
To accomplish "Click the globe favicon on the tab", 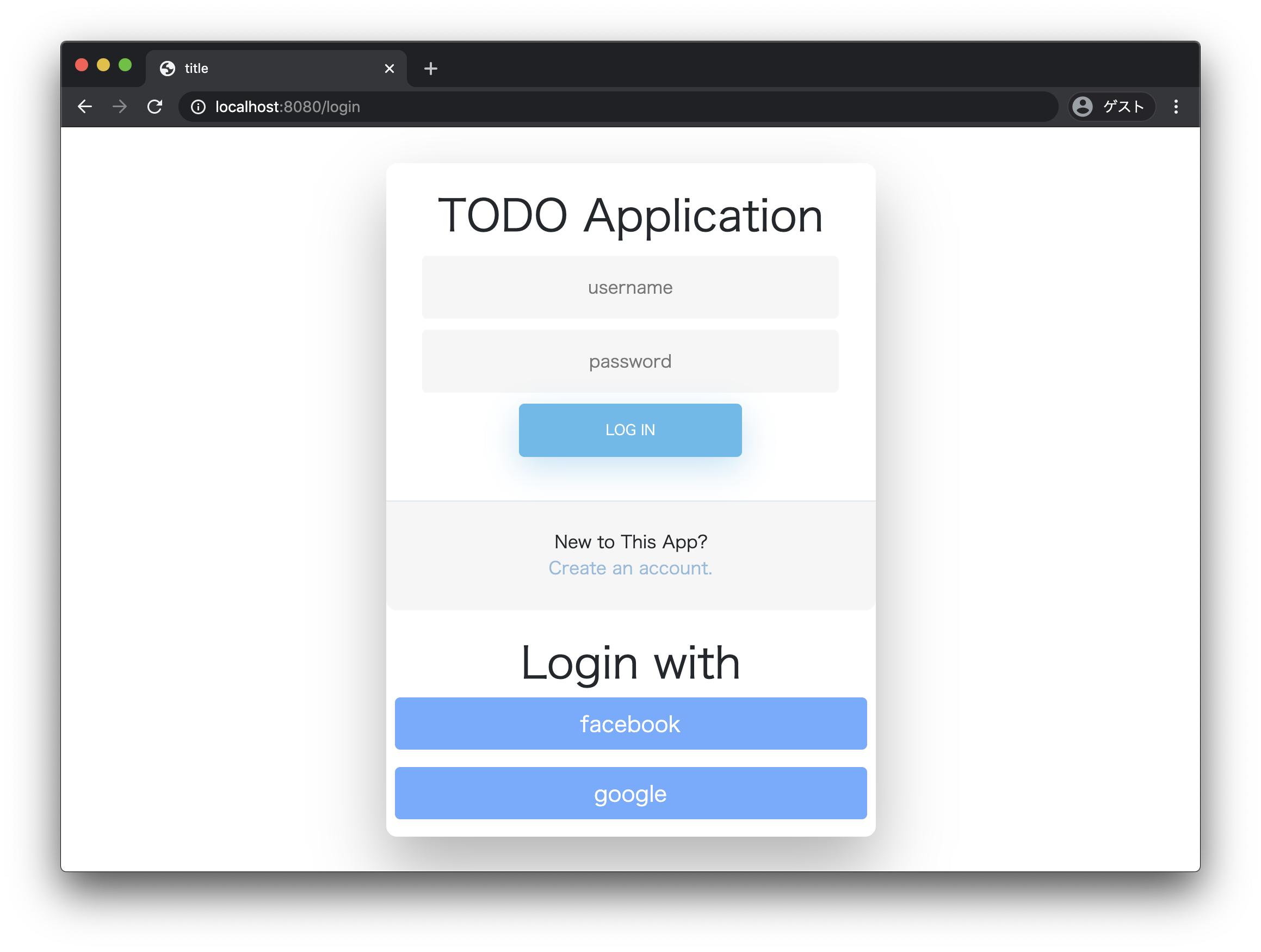I will [x=167, y=69].
